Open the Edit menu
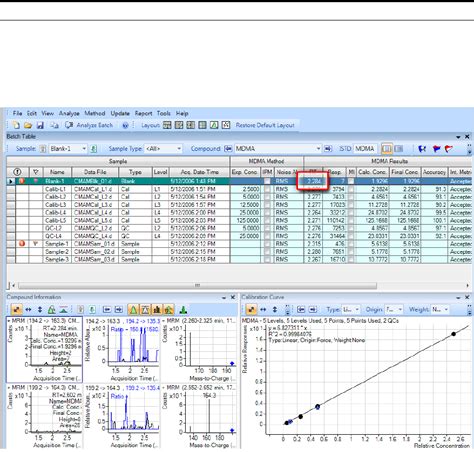This screenshot has height=452, width=474. 32,113
